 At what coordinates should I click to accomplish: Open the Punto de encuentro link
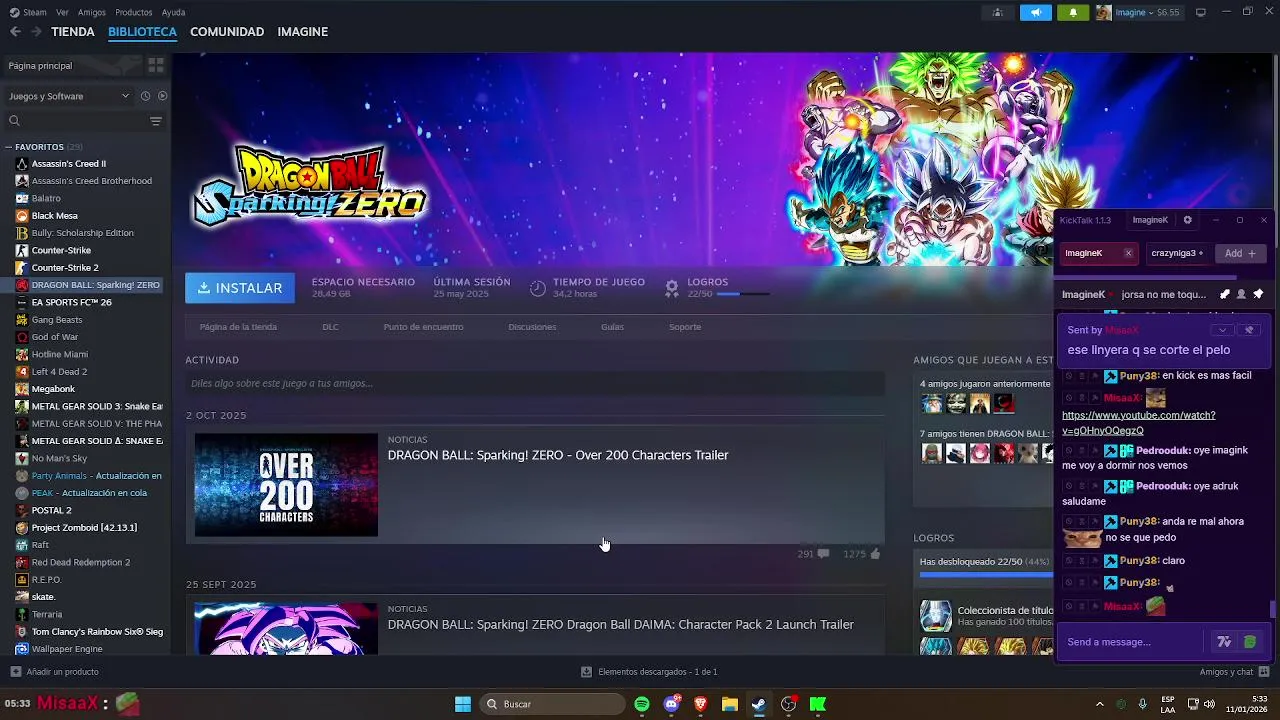coord(423,327)
